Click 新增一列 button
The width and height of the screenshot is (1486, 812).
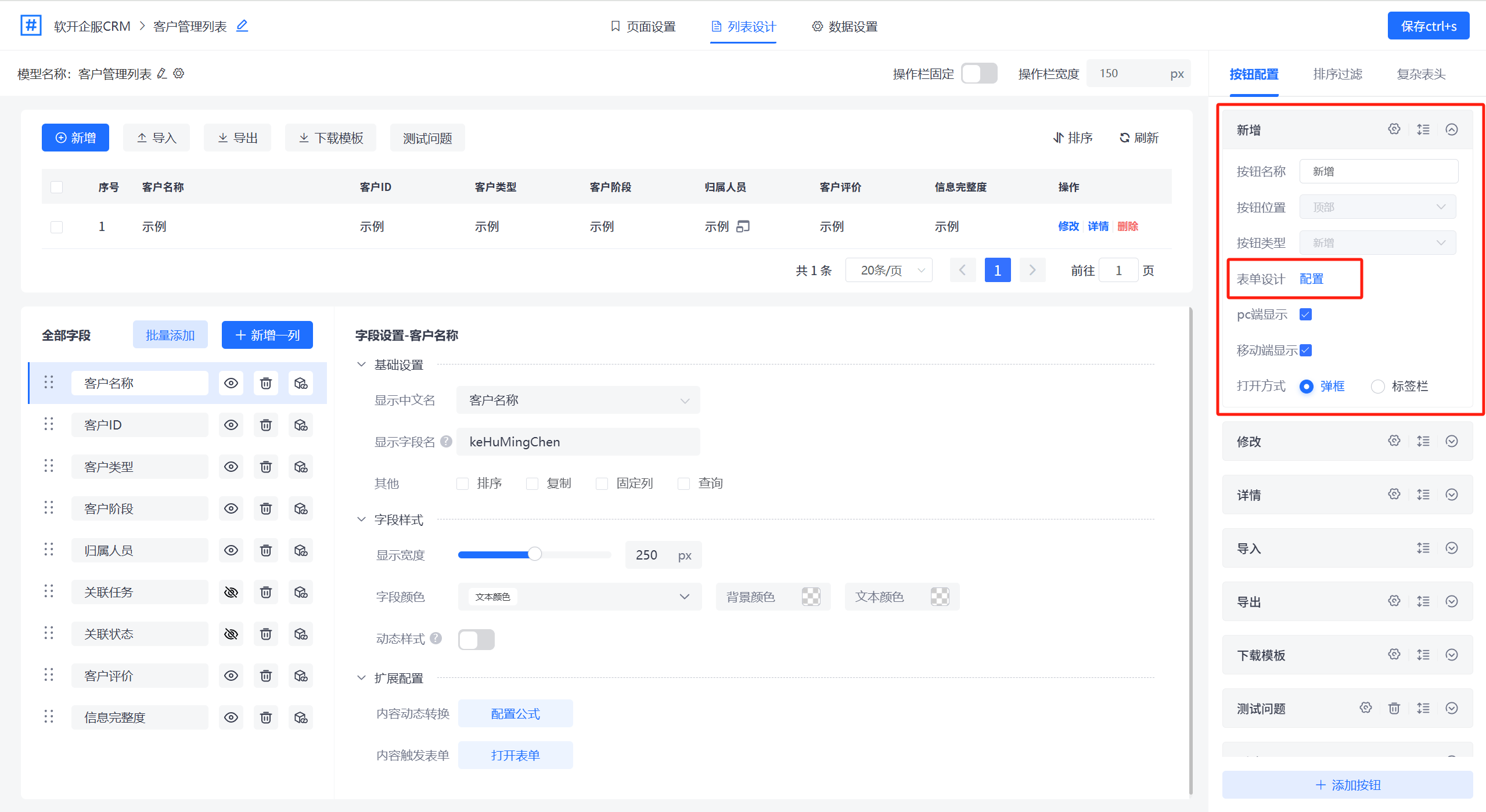click(x=267, y=335)
